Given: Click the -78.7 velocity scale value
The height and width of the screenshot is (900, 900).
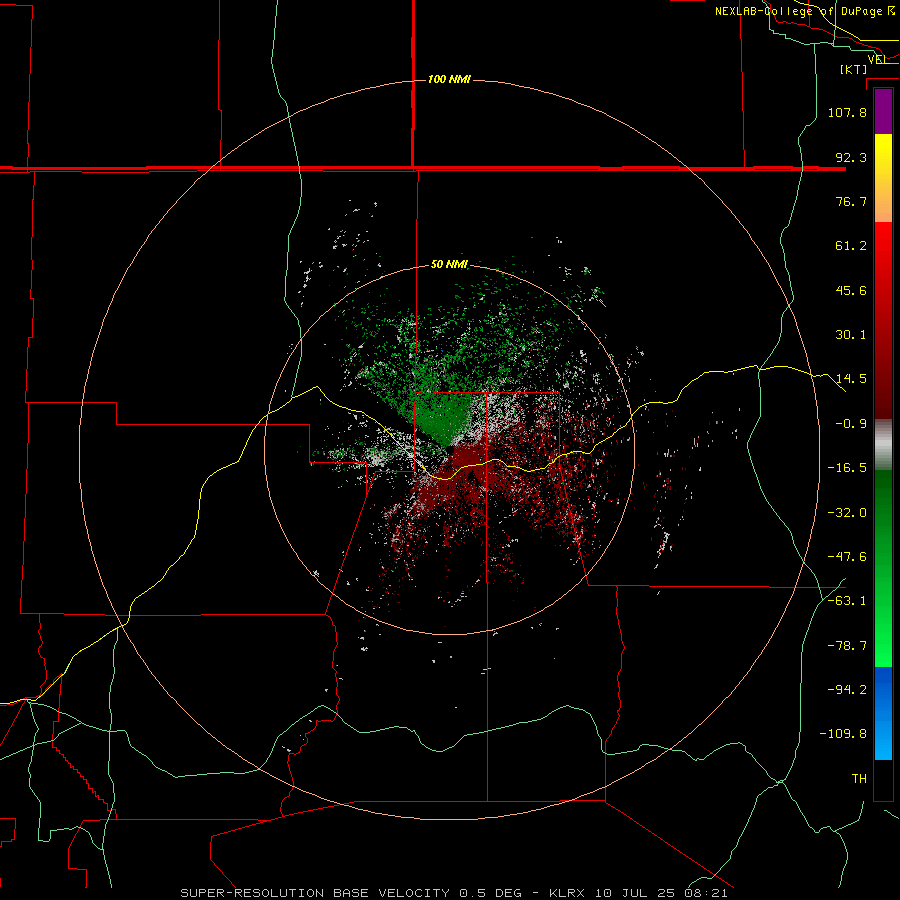Looking at the screenshot, I should (x=847, y=646).
